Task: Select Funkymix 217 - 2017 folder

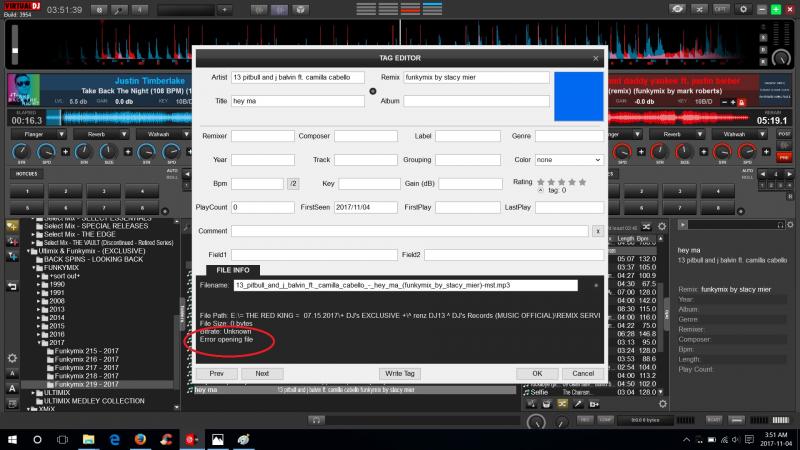Action: point(82,368)
